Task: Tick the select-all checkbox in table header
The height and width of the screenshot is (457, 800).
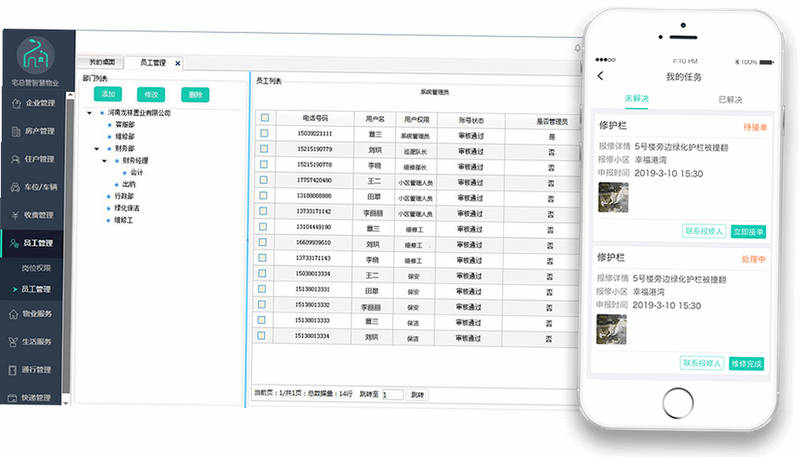Action: click(x=265, y=118)
